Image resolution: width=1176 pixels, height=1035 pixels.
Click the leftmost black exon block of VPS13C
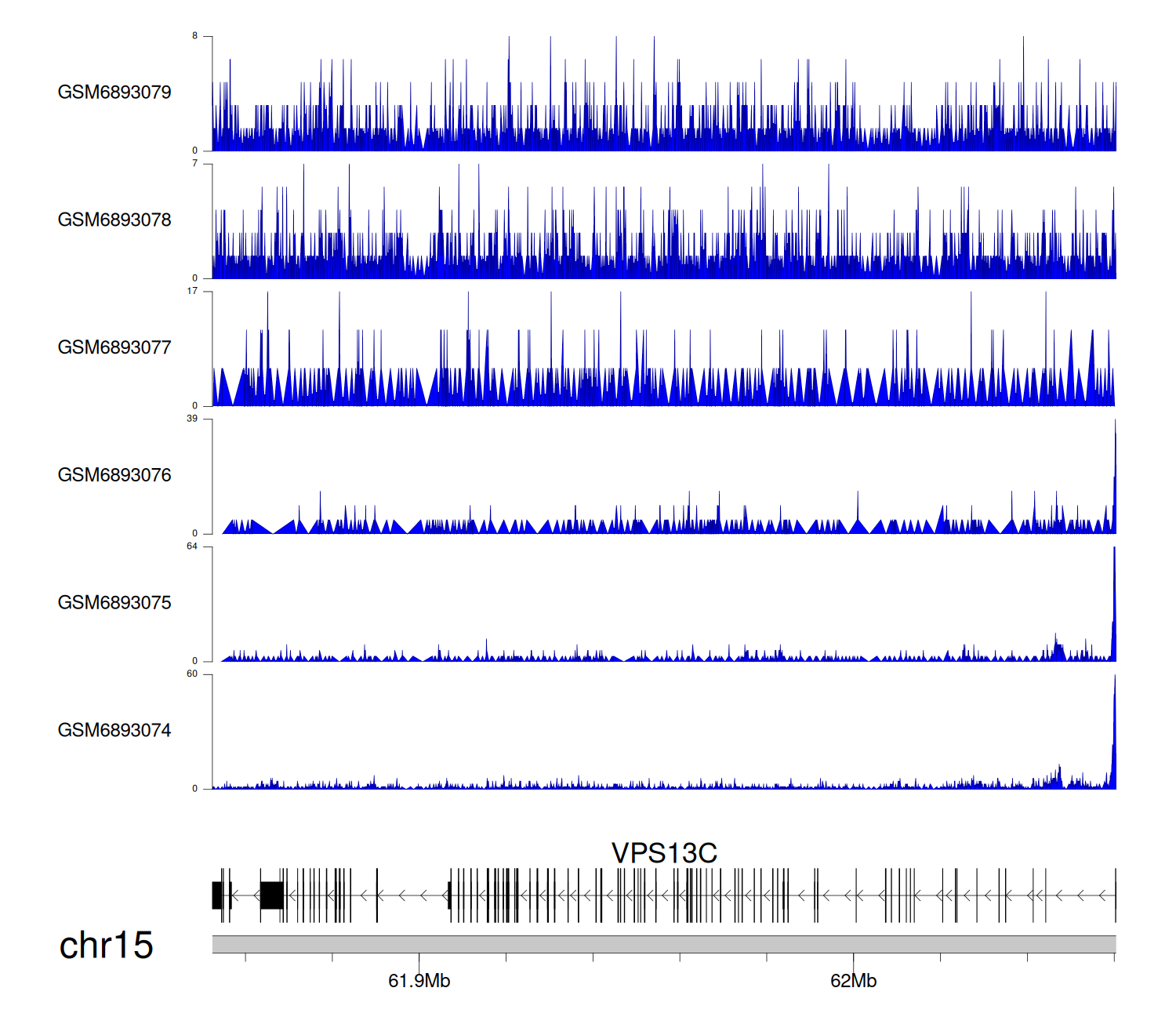click(x=217, y=895)
